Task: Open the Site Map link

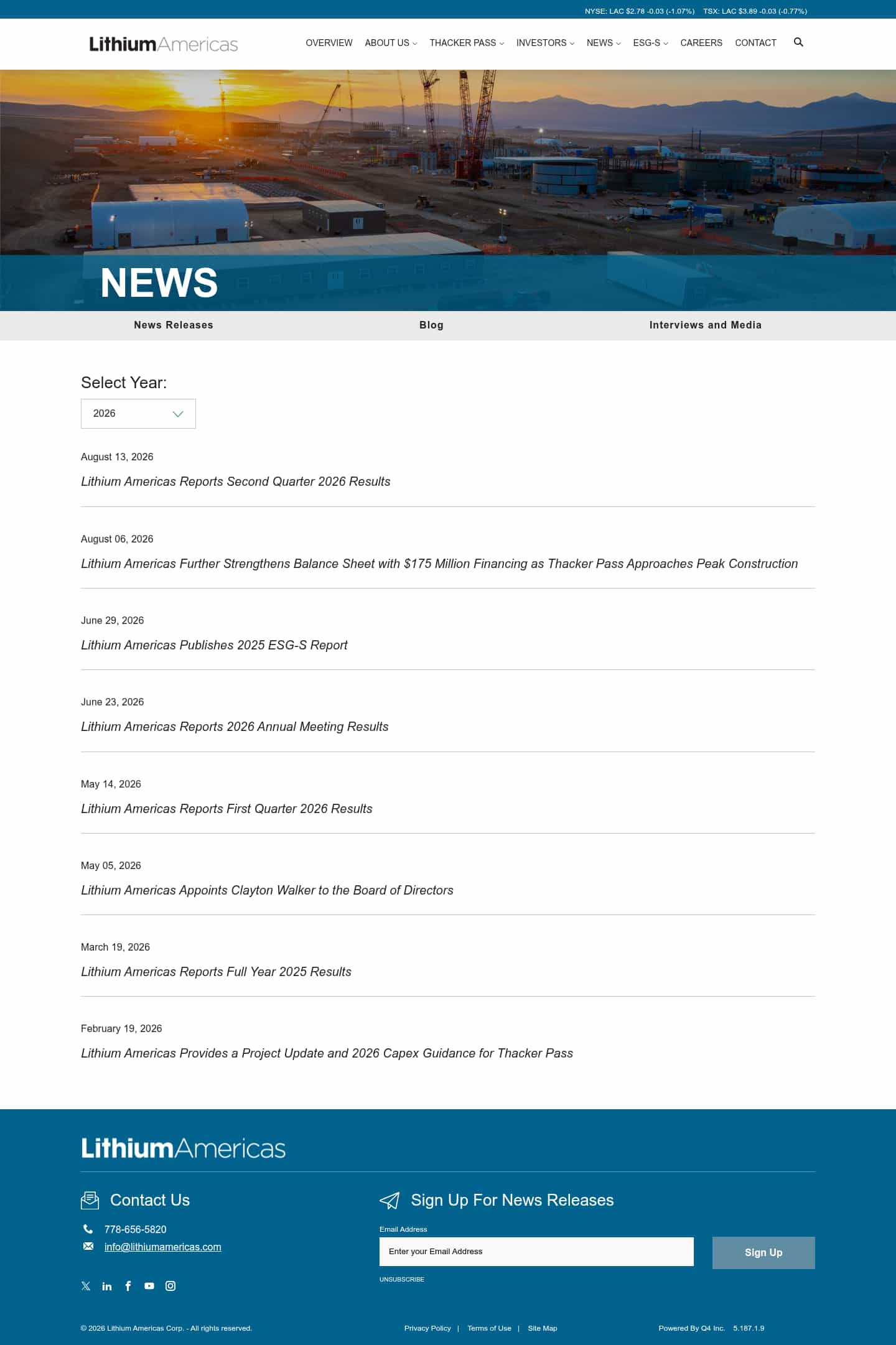Action: pyautogui.click(x=543, y=1328)
